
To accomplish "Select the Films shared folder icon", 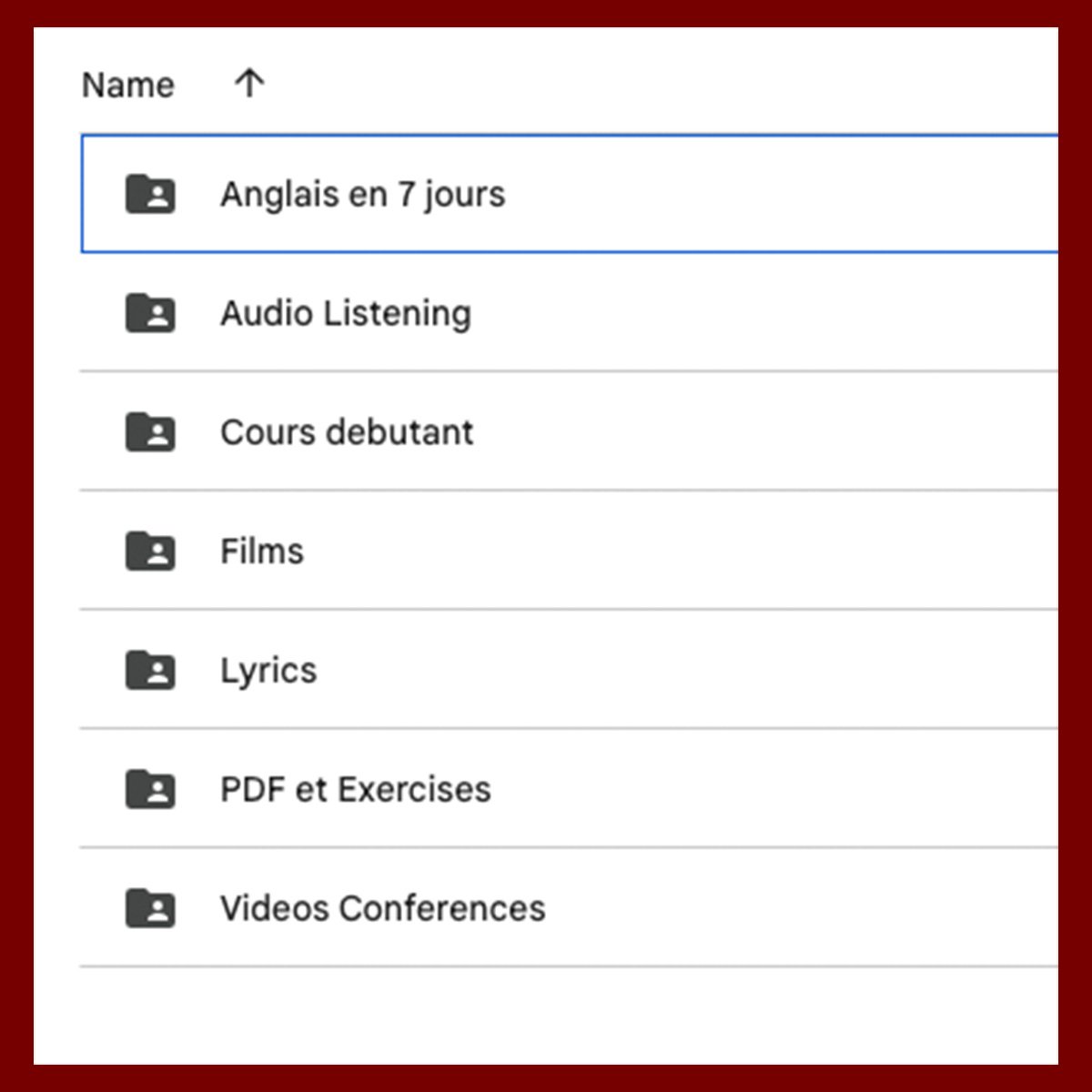I will point(150,551).
